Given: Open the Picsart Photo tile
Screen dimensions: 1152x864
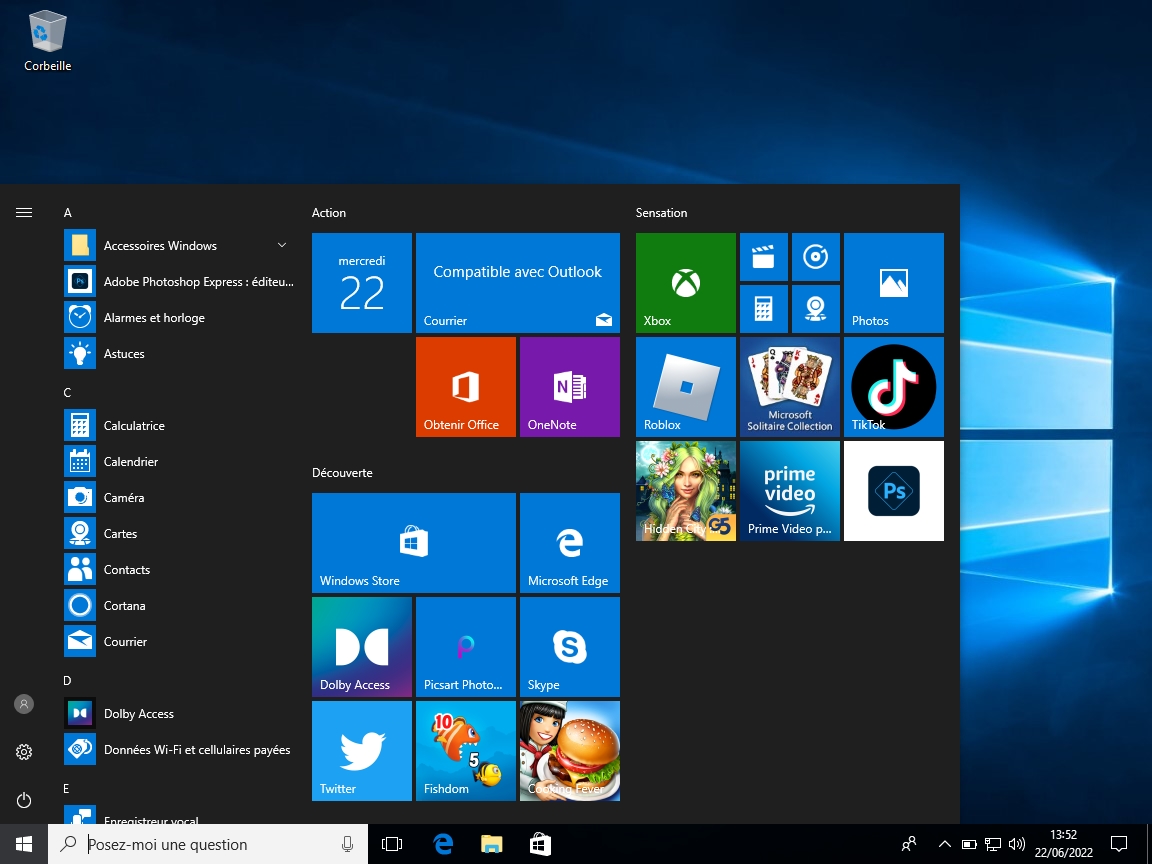Looking at the screenshot, I should click(x=466, y=647).
